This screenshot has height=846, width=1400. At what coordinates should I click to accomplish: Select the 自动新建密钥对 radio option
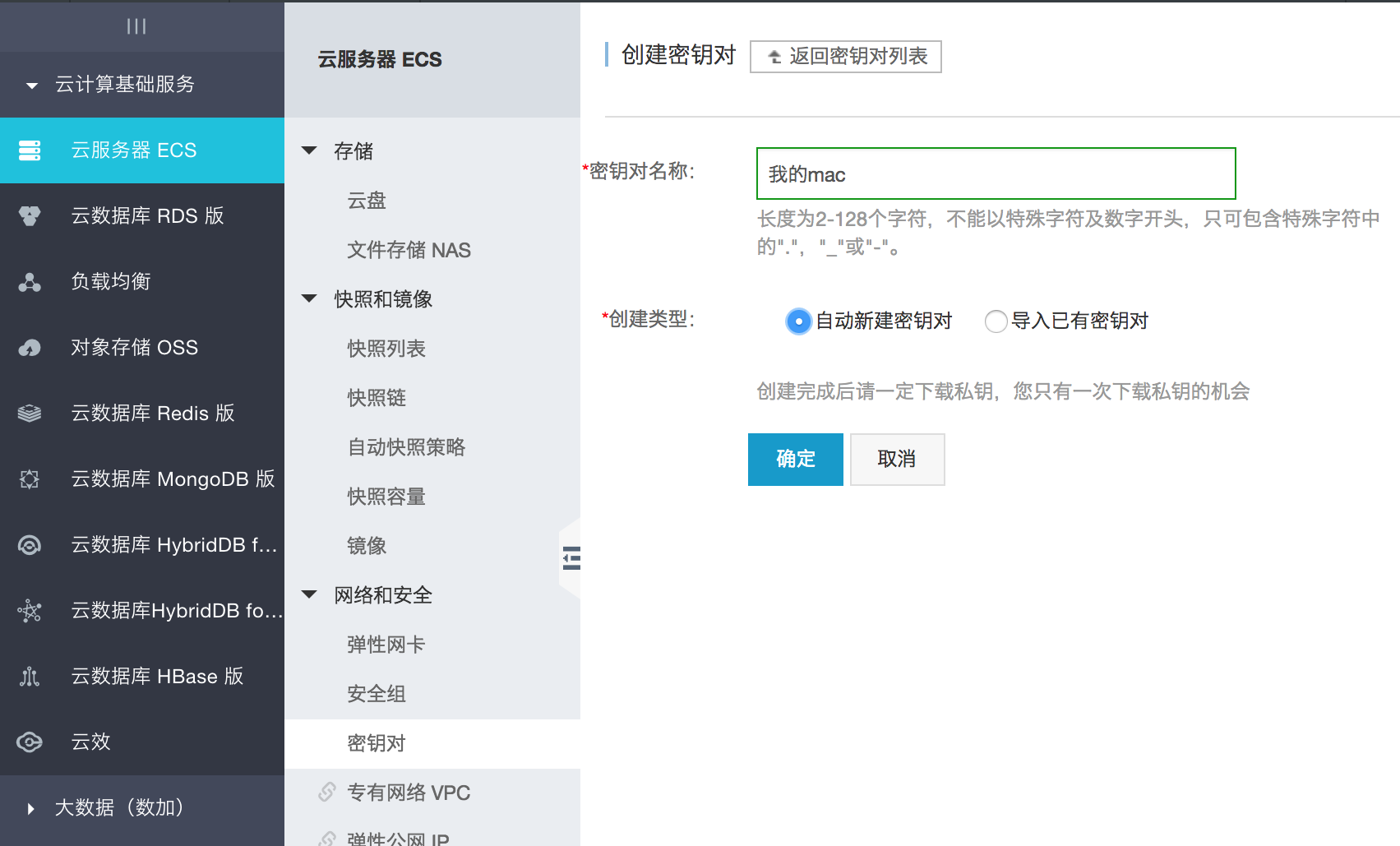[x=798, y=321]
